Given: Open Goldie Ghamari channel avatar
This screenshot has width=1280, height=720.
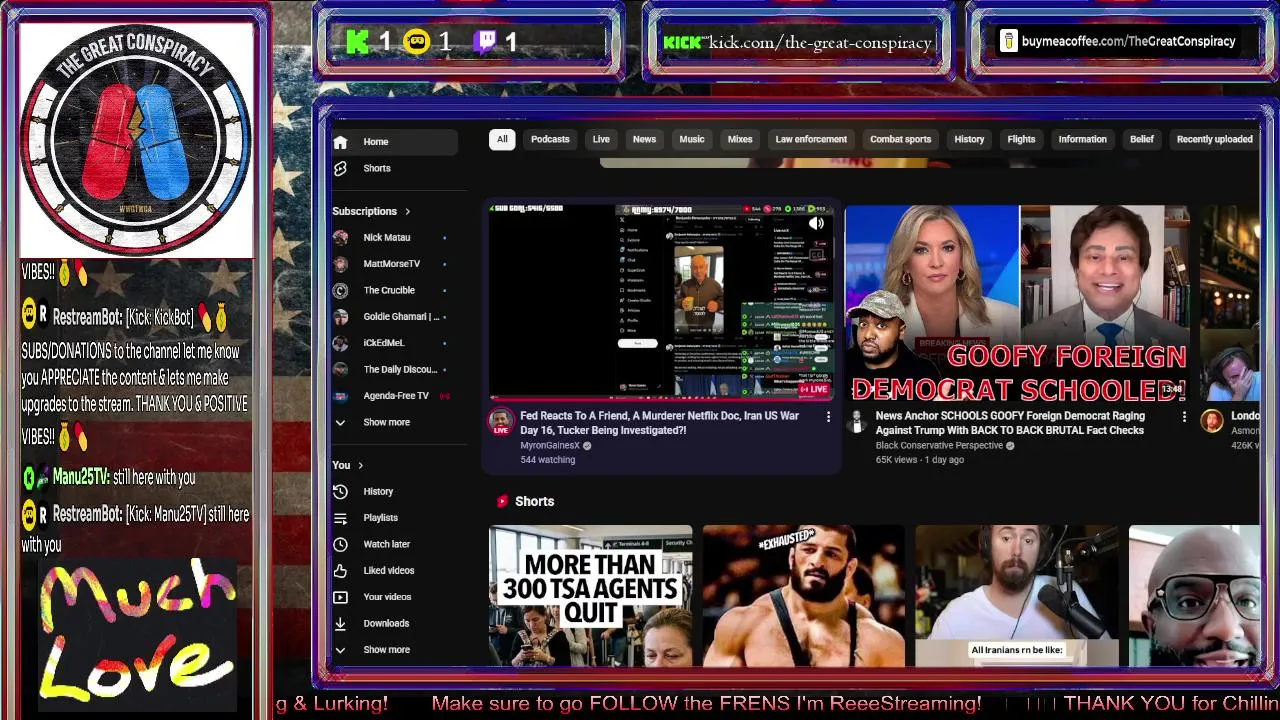Looking at the screenshot, I should tap(340, 317).
